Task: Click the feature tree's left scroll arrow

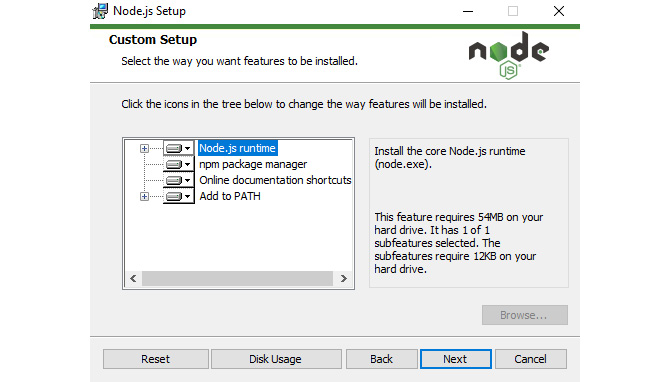Action: click(133, 279)
